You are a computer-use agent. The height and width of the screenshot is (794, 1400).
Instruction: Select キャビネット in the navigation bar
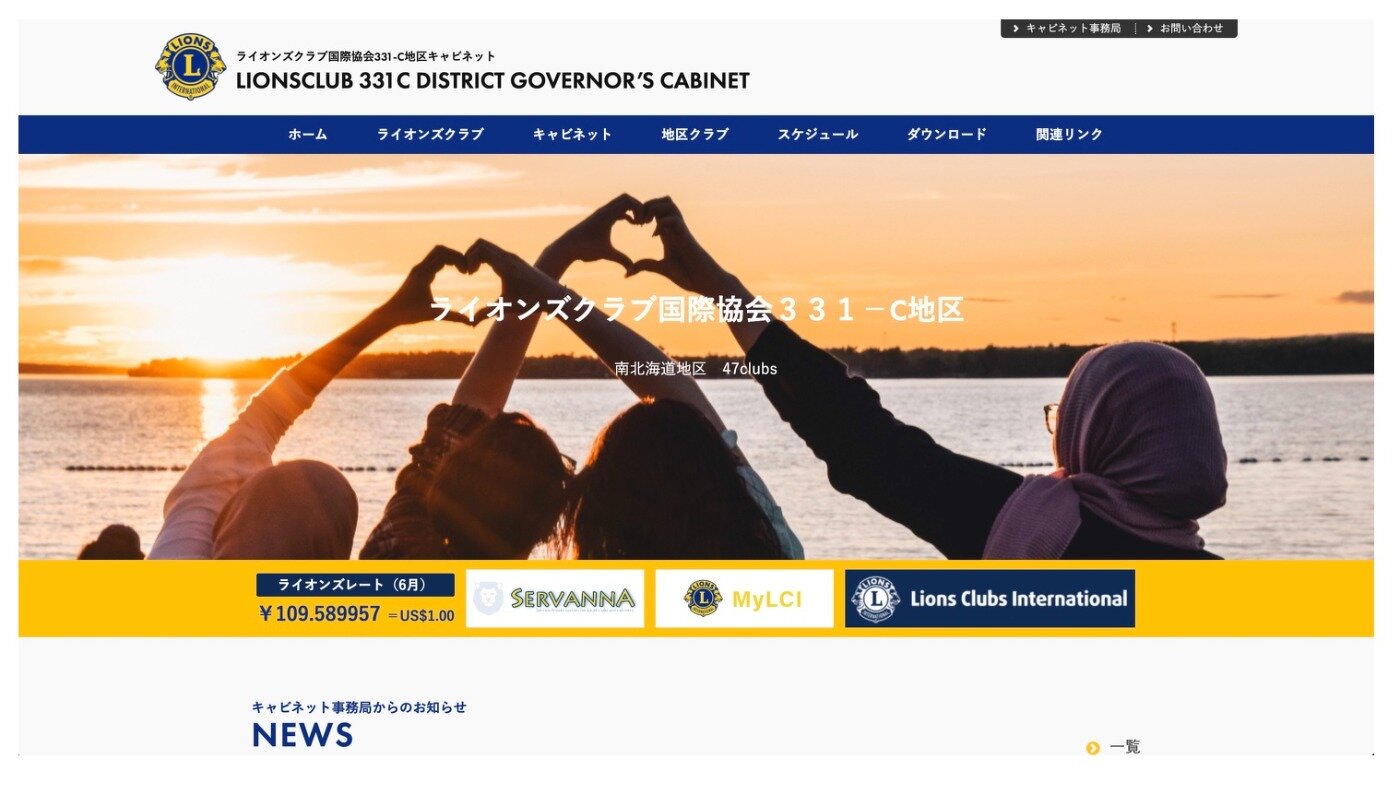[572, 135]
